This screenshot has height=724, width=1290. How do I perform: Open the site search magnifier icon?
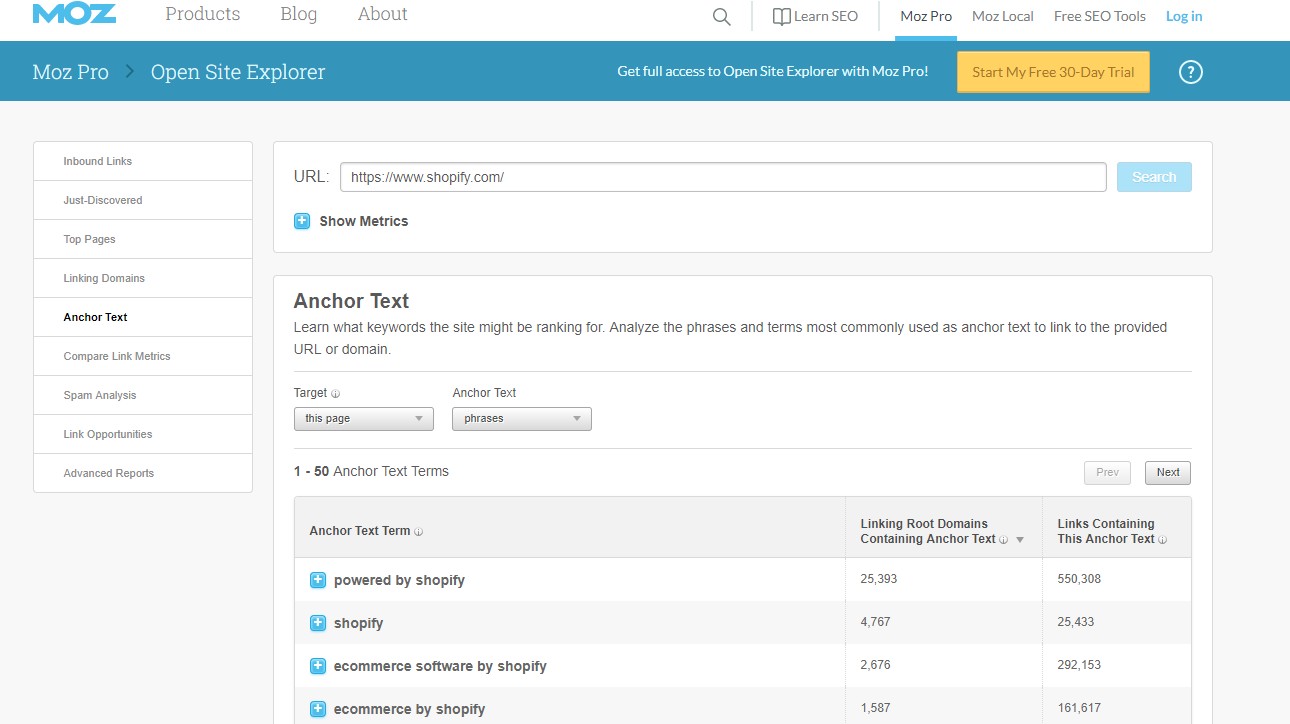coord(721,17)
